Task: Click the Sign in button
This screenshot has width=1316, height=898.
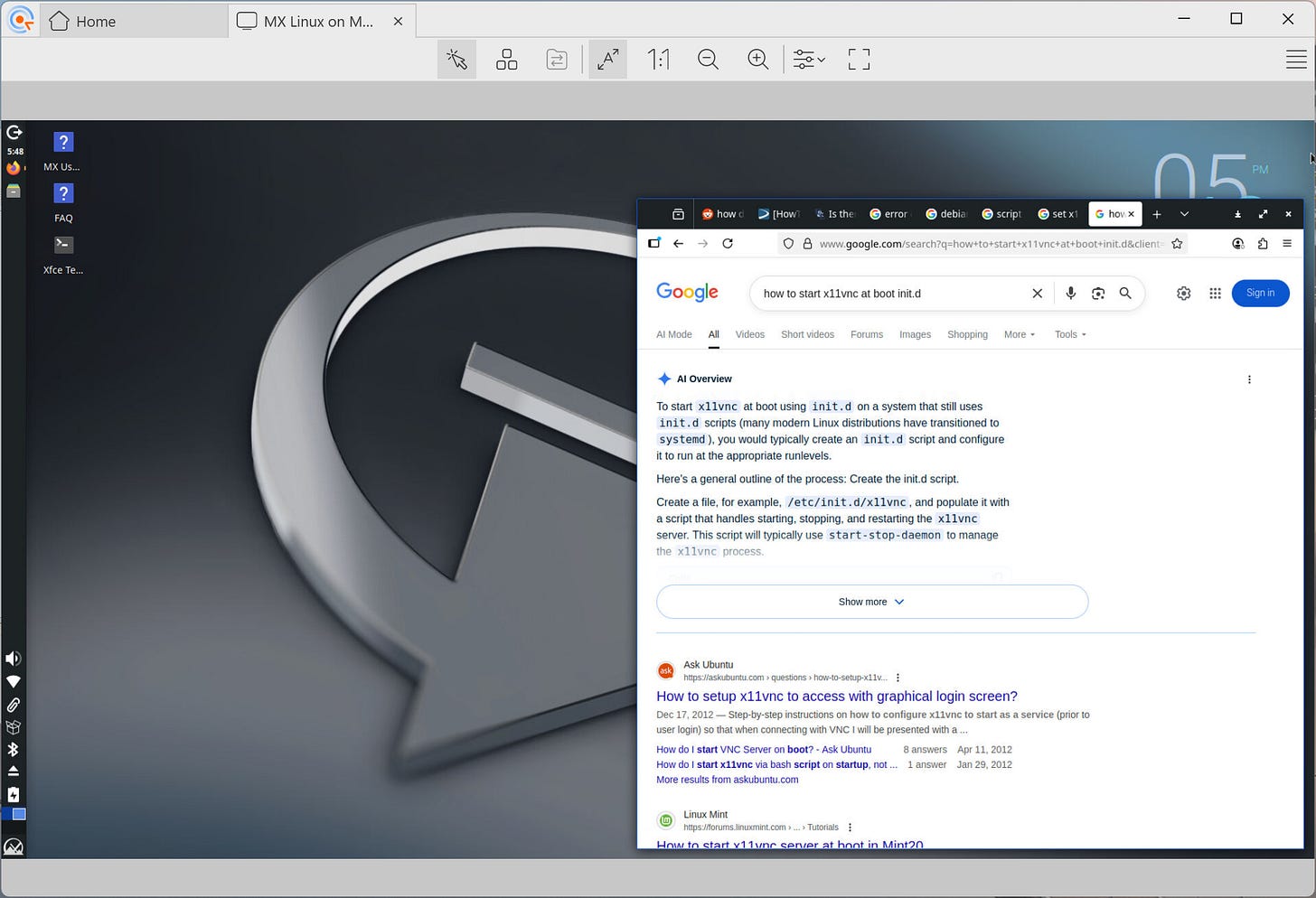Action: pos(1260,293)
